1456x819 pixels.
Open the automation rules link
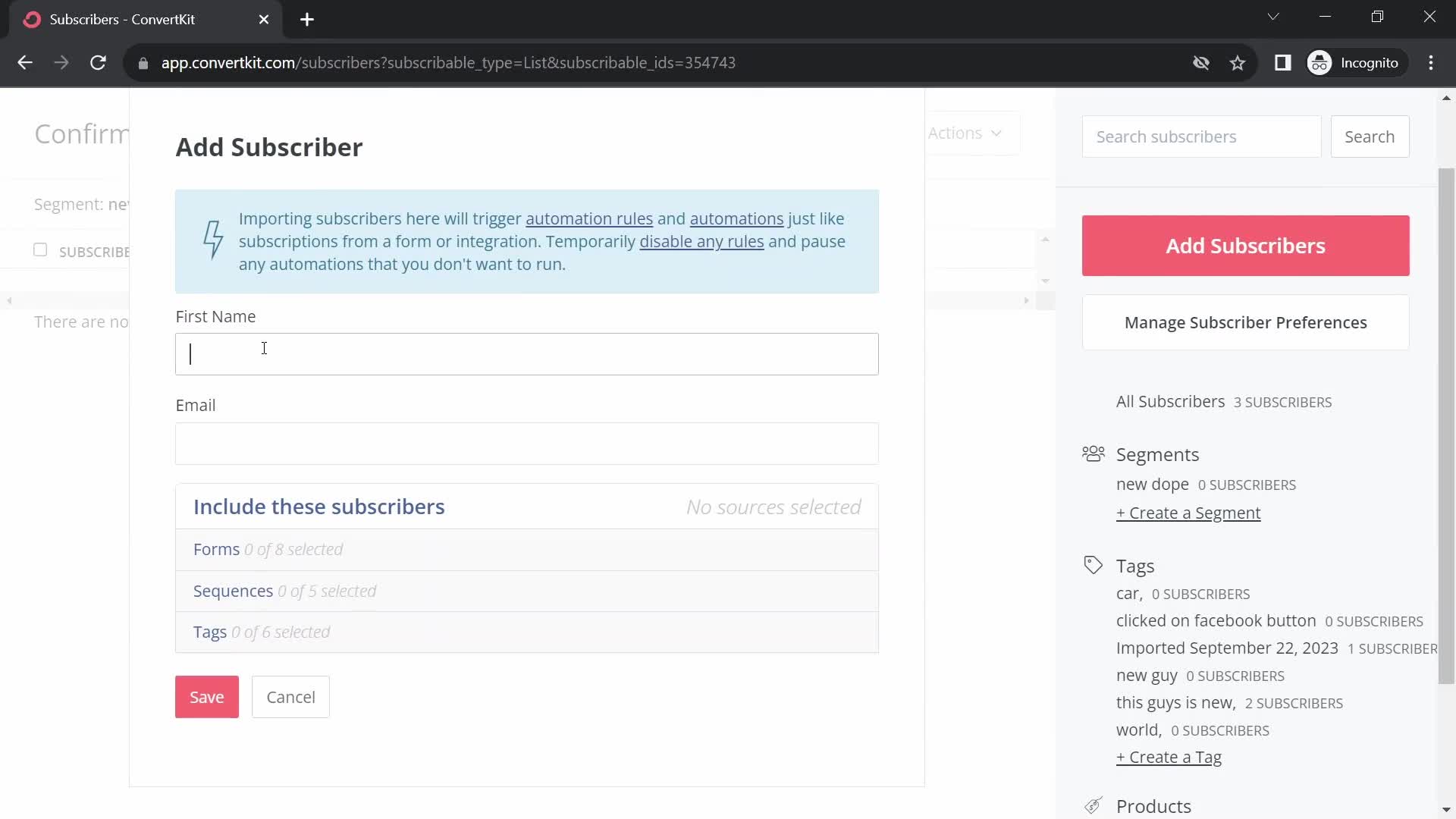tap(588, 219)
